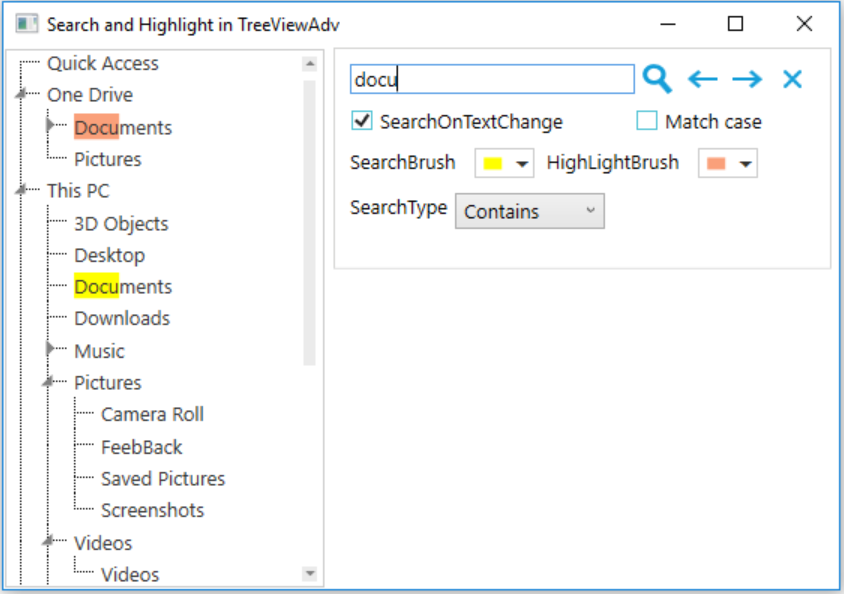
Task: Select Camera Roll under Pictures
Action: click(152, 414)
